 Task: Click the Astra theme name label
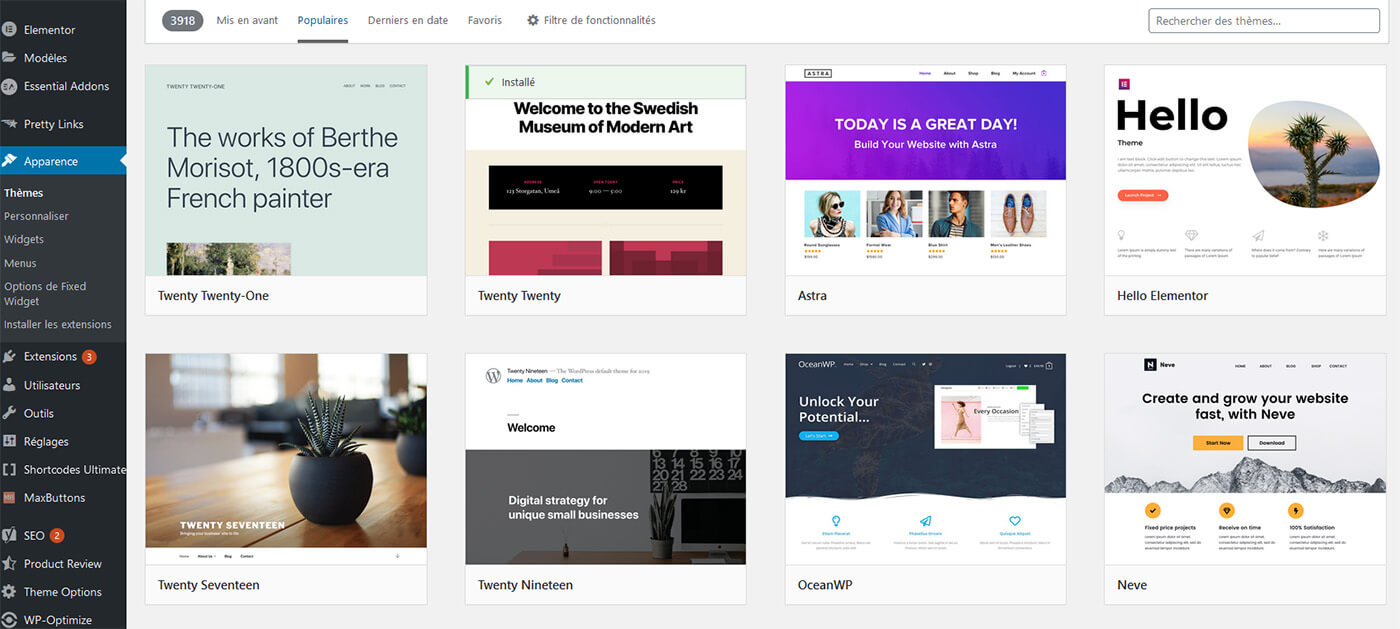tap(812, 296)
